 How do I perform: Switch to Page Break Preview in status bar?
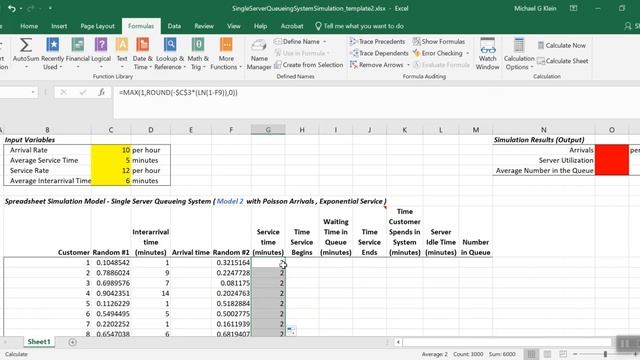point(563,354)
